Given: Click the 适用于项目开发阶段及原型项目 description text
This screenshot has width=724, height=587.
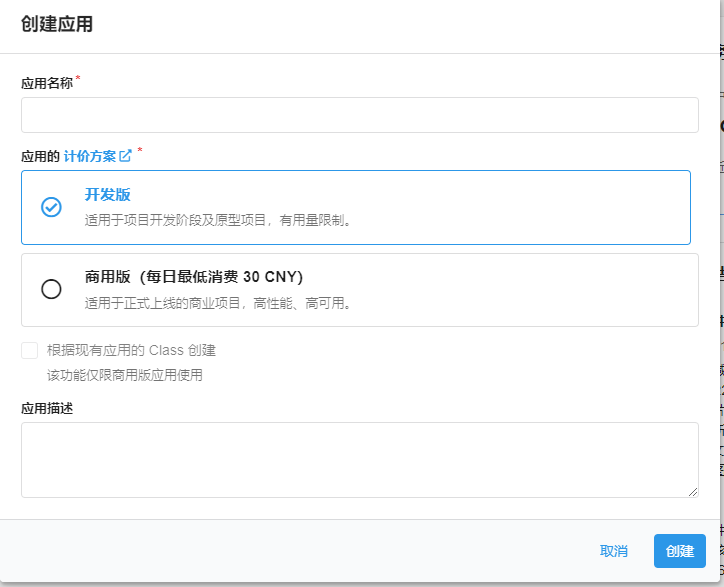Looking at the screenshot, I should (218, 220).
